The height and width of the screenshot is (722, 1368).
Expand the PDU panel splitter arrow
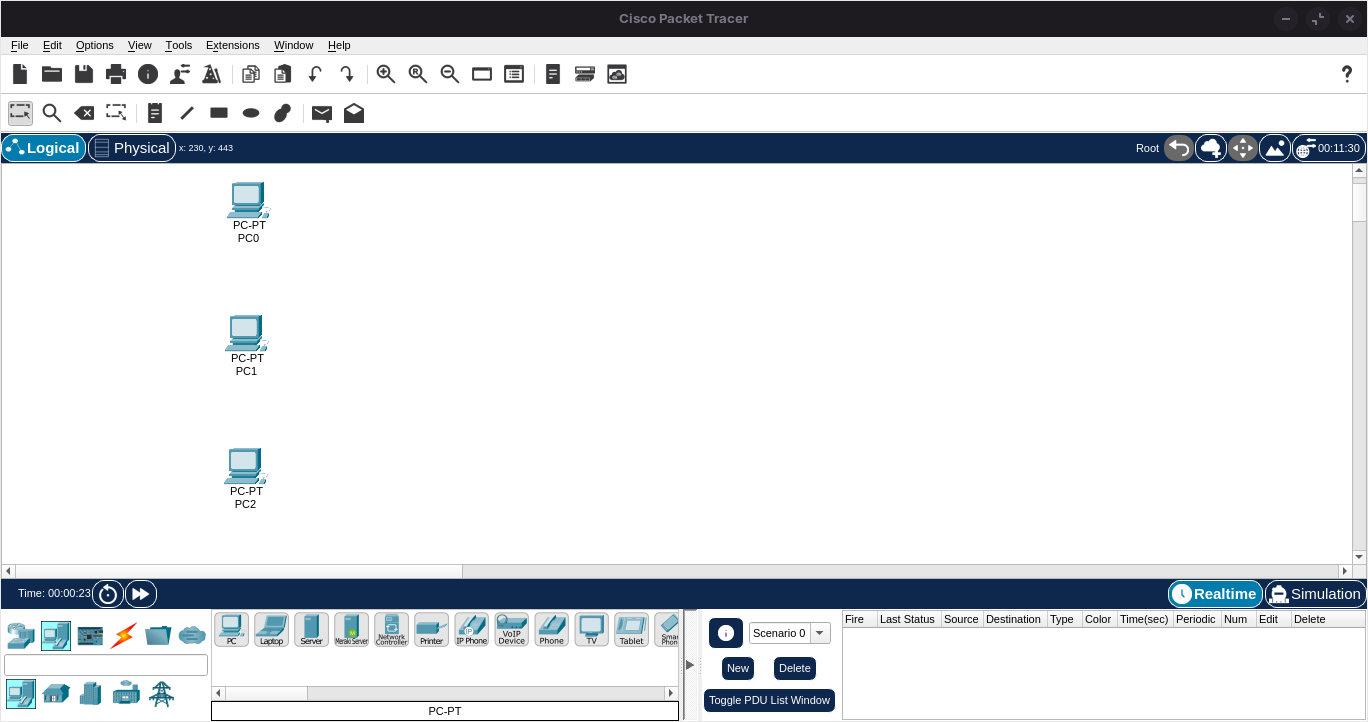690,665
